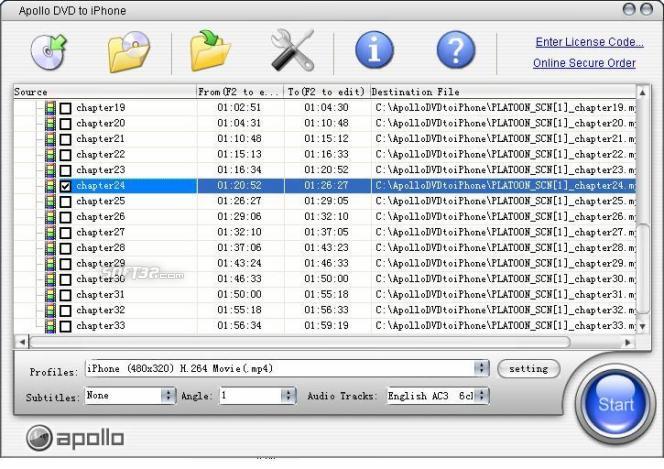Click the vertical scrollbar down arrow
This screenshot has height=469, width=664.
click(x=643, y=326)
